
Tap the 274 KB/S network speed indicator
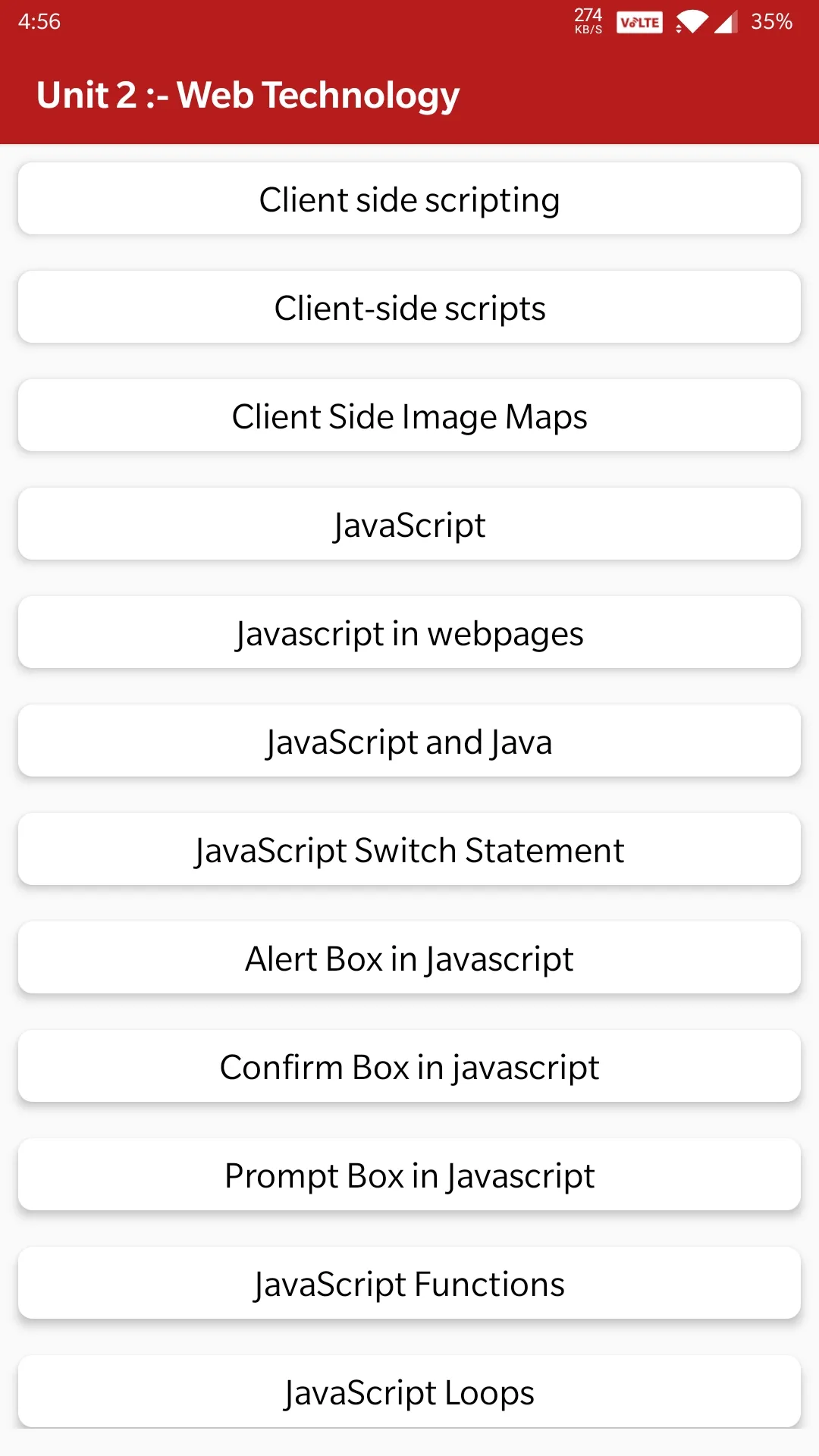point(588,21)
